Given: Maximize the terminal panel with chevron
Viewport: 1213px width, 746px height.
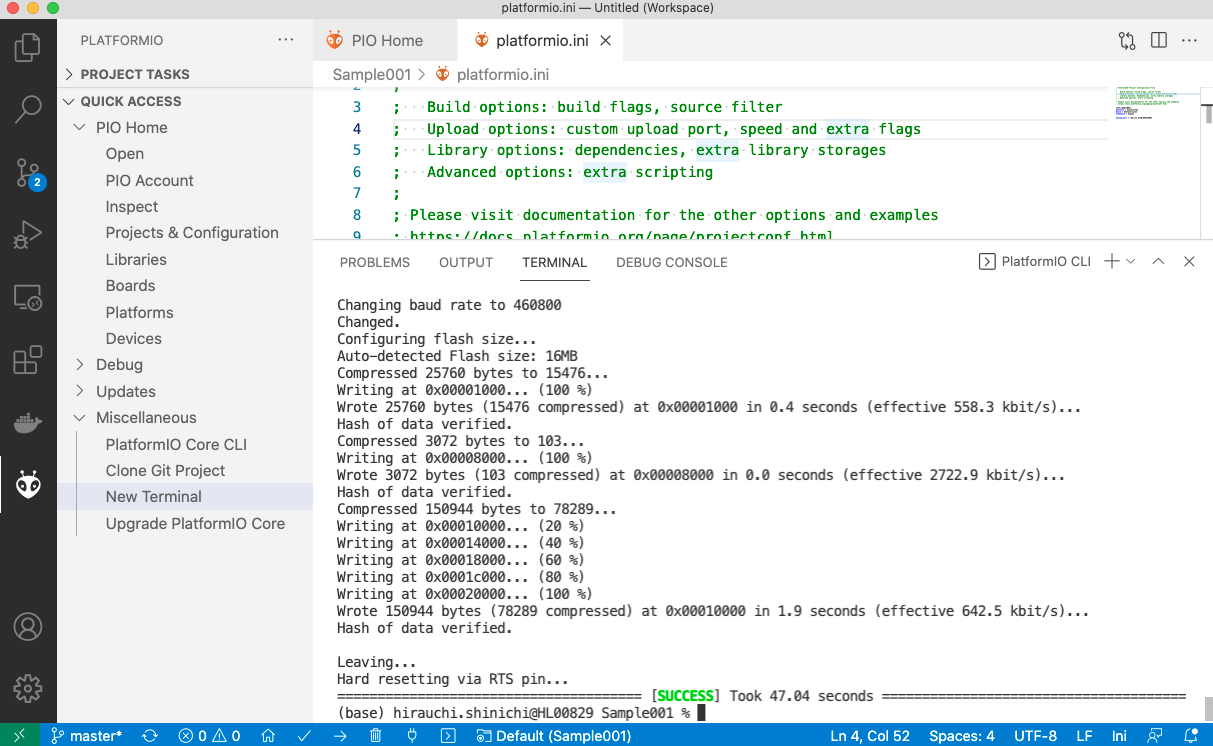Looking at the screenshot, I should pyautogui.click(x=1158, y=261).
